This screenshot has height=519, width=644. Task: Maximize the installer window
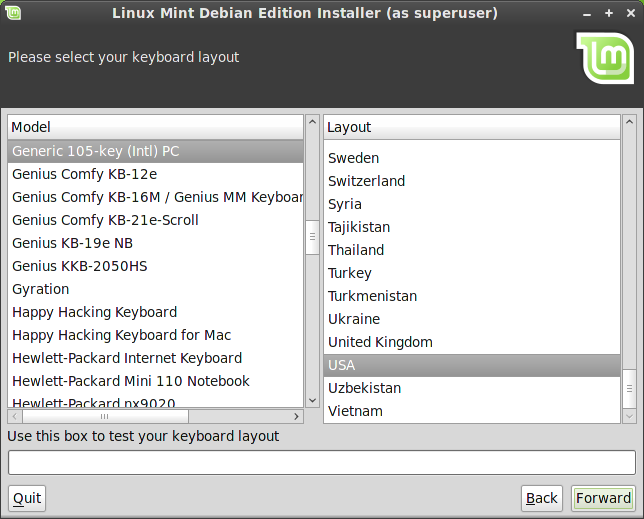(608, 13)
